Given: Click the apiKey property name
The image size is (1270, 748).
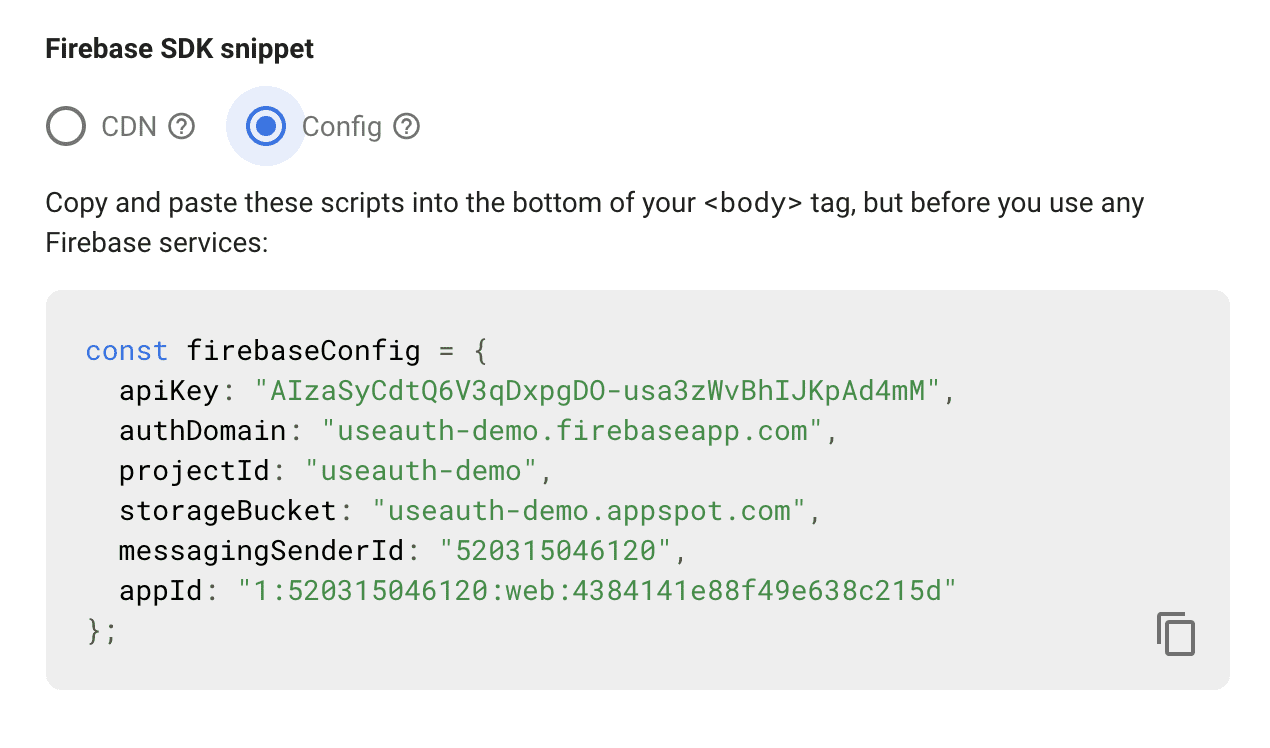Looking at the screenshot, I should pos(169,391).
